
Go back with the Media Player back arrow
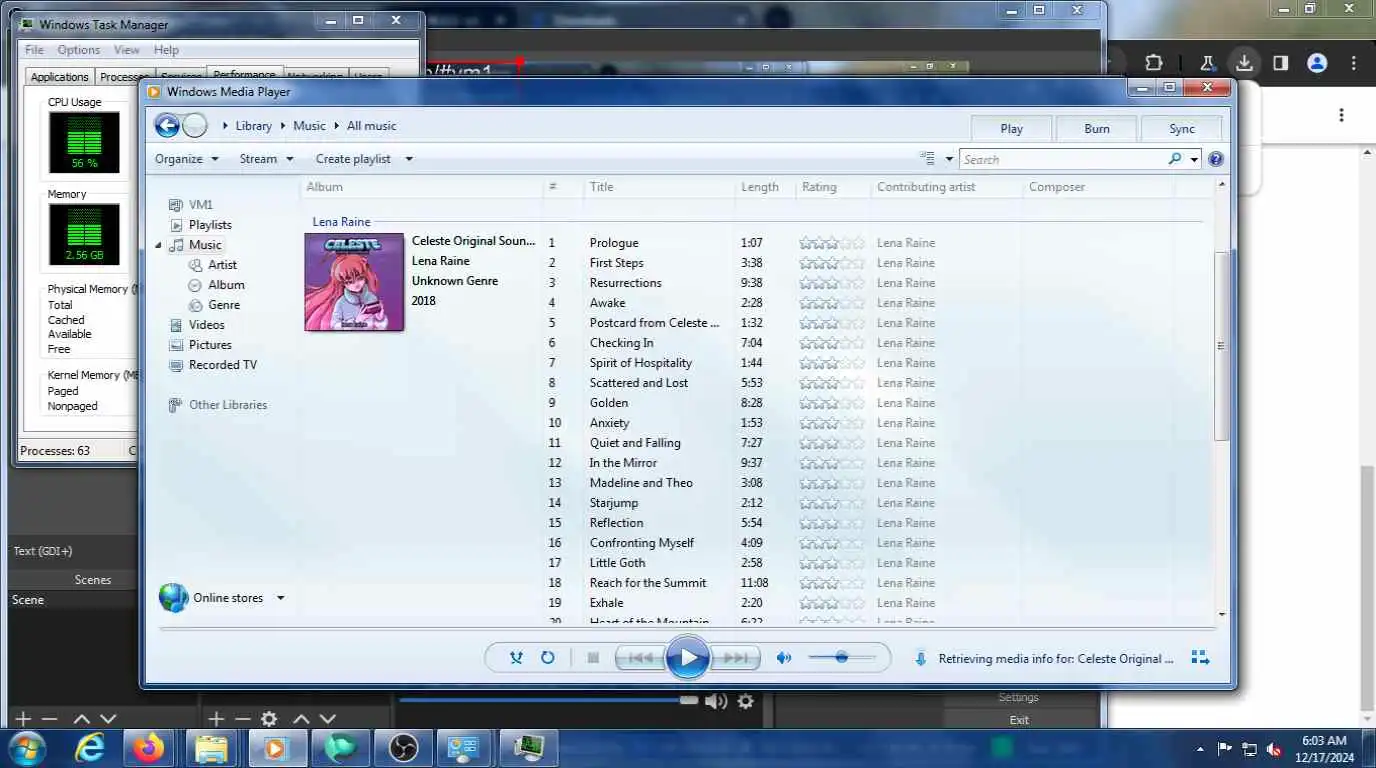point(167,125)
